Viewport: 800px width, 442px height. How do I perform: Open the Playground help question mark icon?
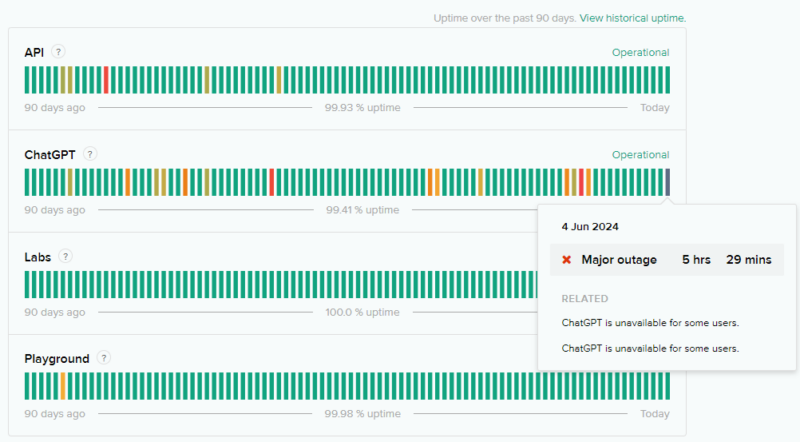tap(104, 358)
